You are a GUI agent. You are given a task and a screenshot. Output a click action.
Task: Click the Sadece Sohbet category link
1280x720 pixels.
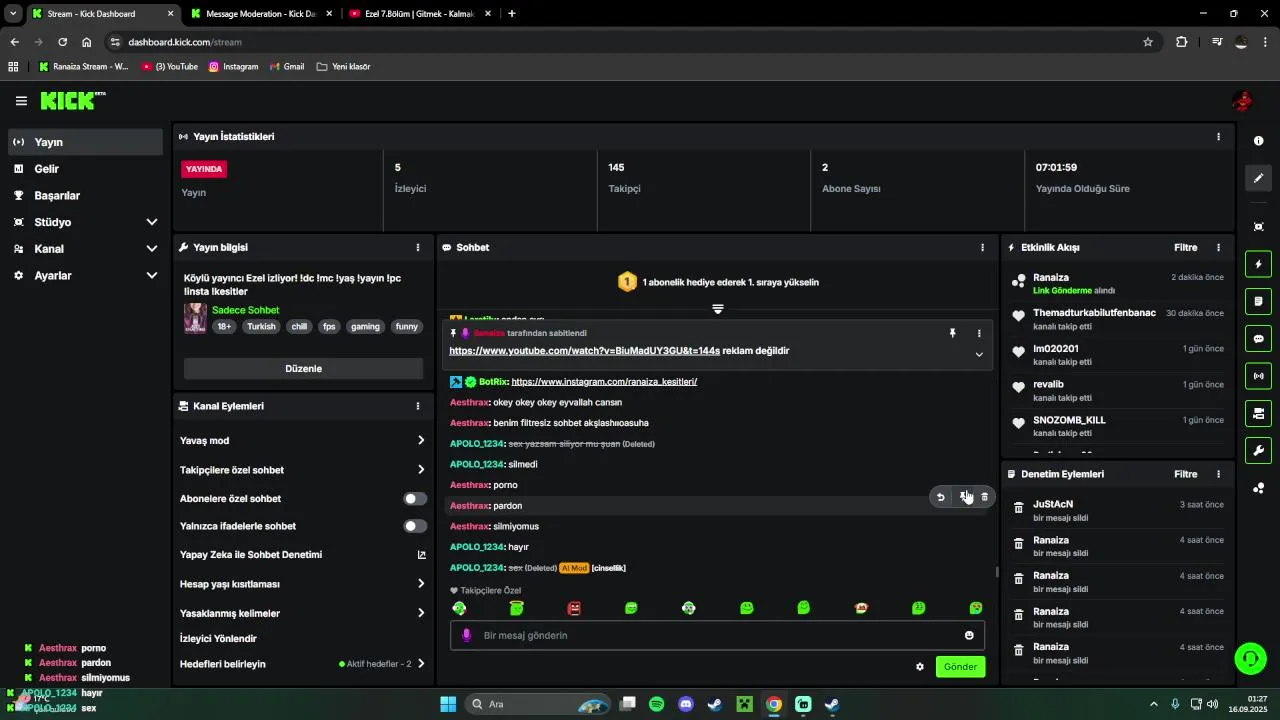245,310
